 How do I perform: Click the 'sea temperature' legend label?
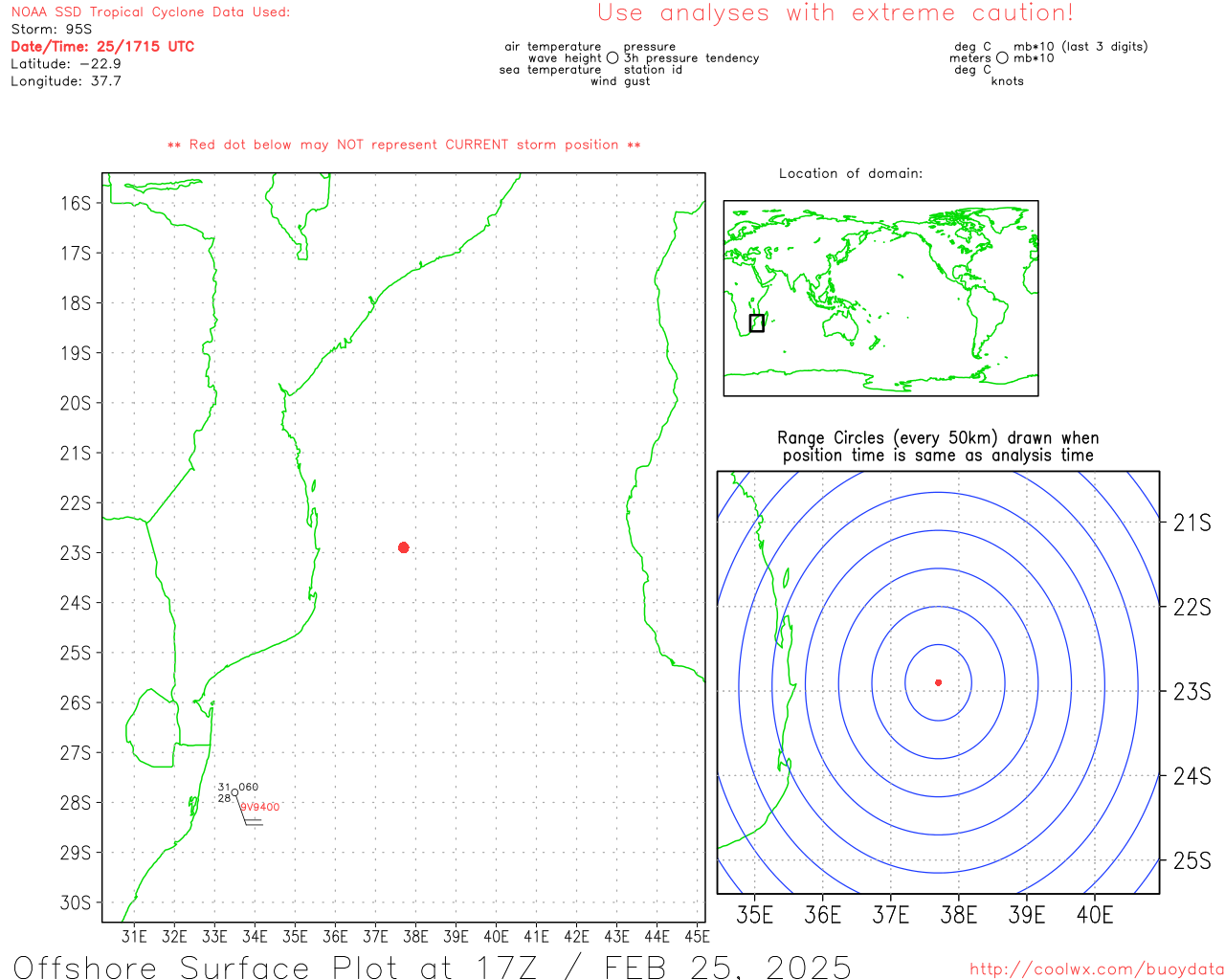pos(550,69)
